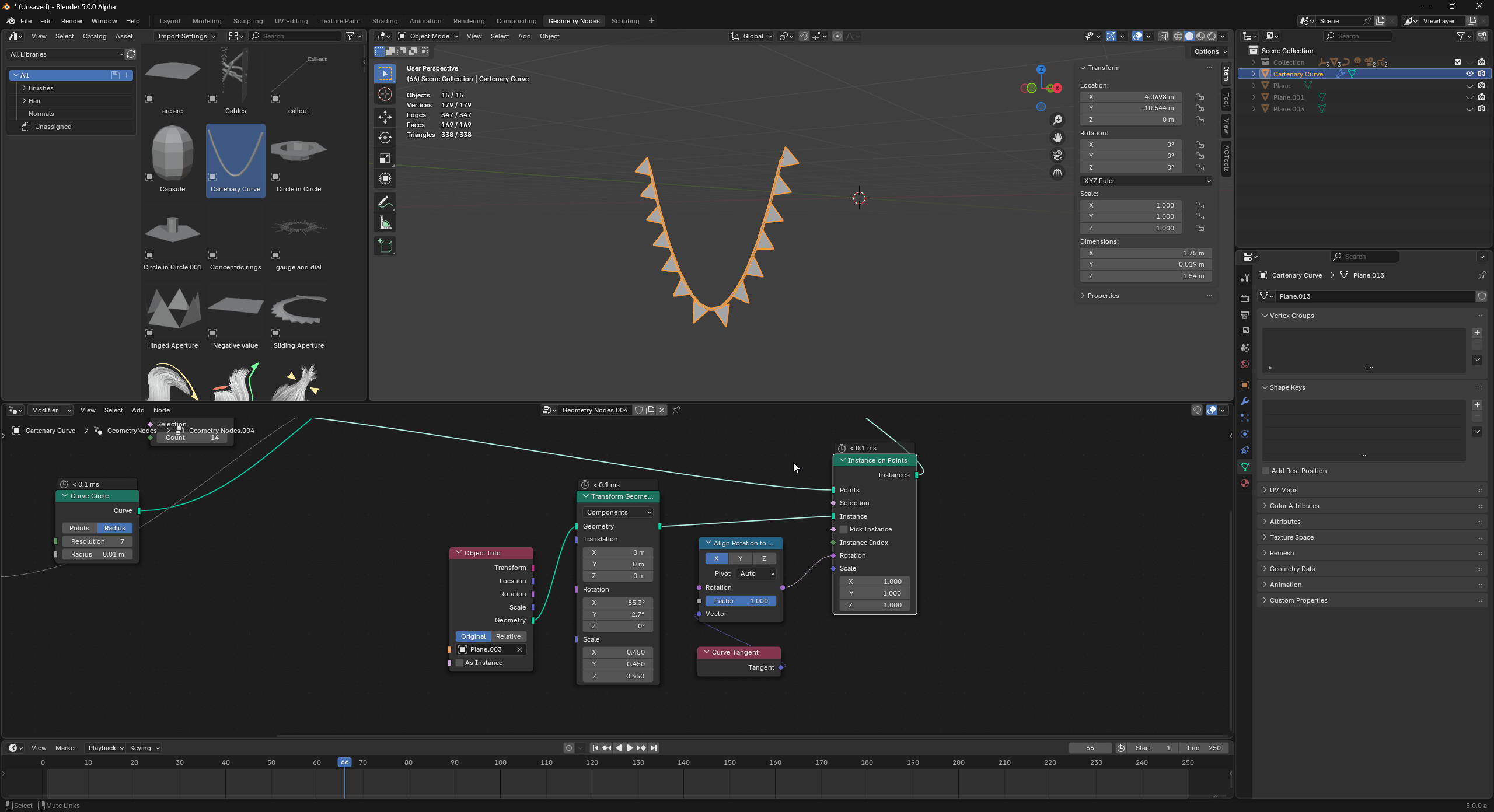1494x812 pixels.
Task: Select the Add Cube tool
Action: point(385,246)
